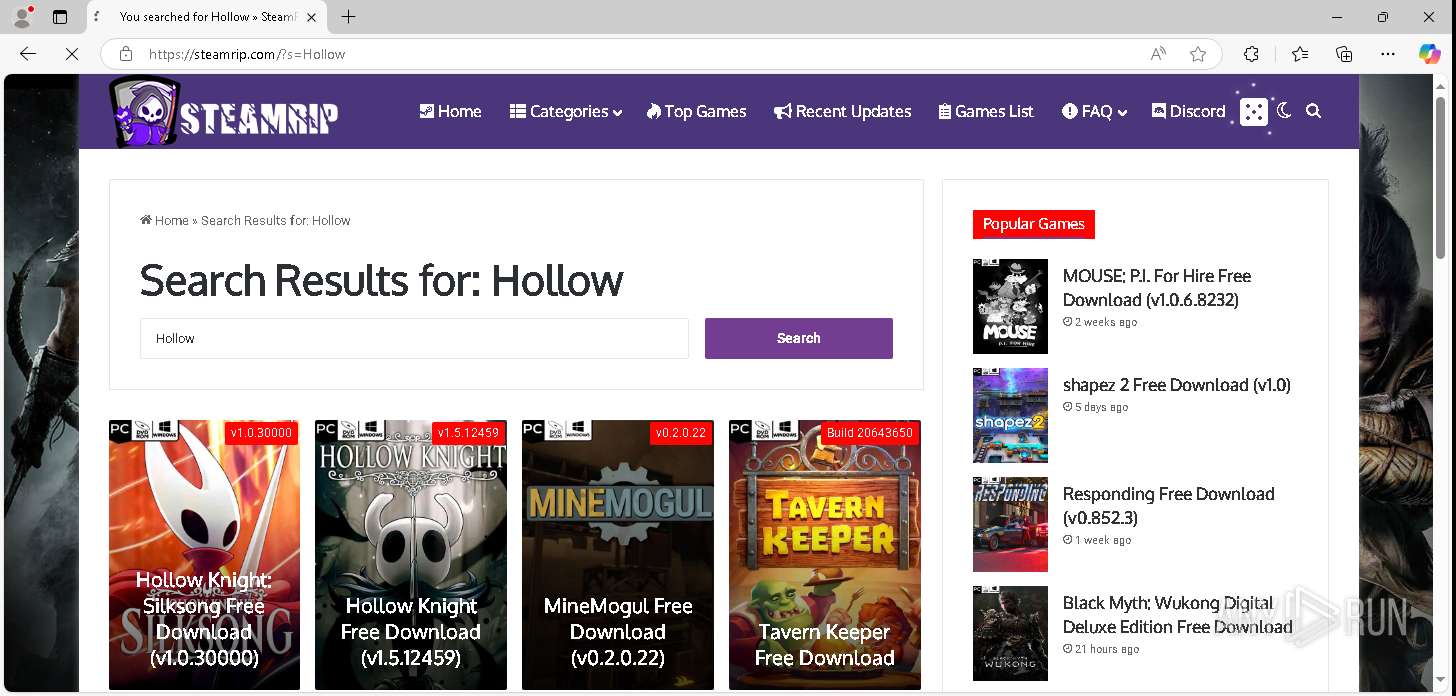Screen dimensions: 1456x696
Task: Open MOUSE: P.I. For Hire thumbnail
Action: click(x=1010, y=306)
